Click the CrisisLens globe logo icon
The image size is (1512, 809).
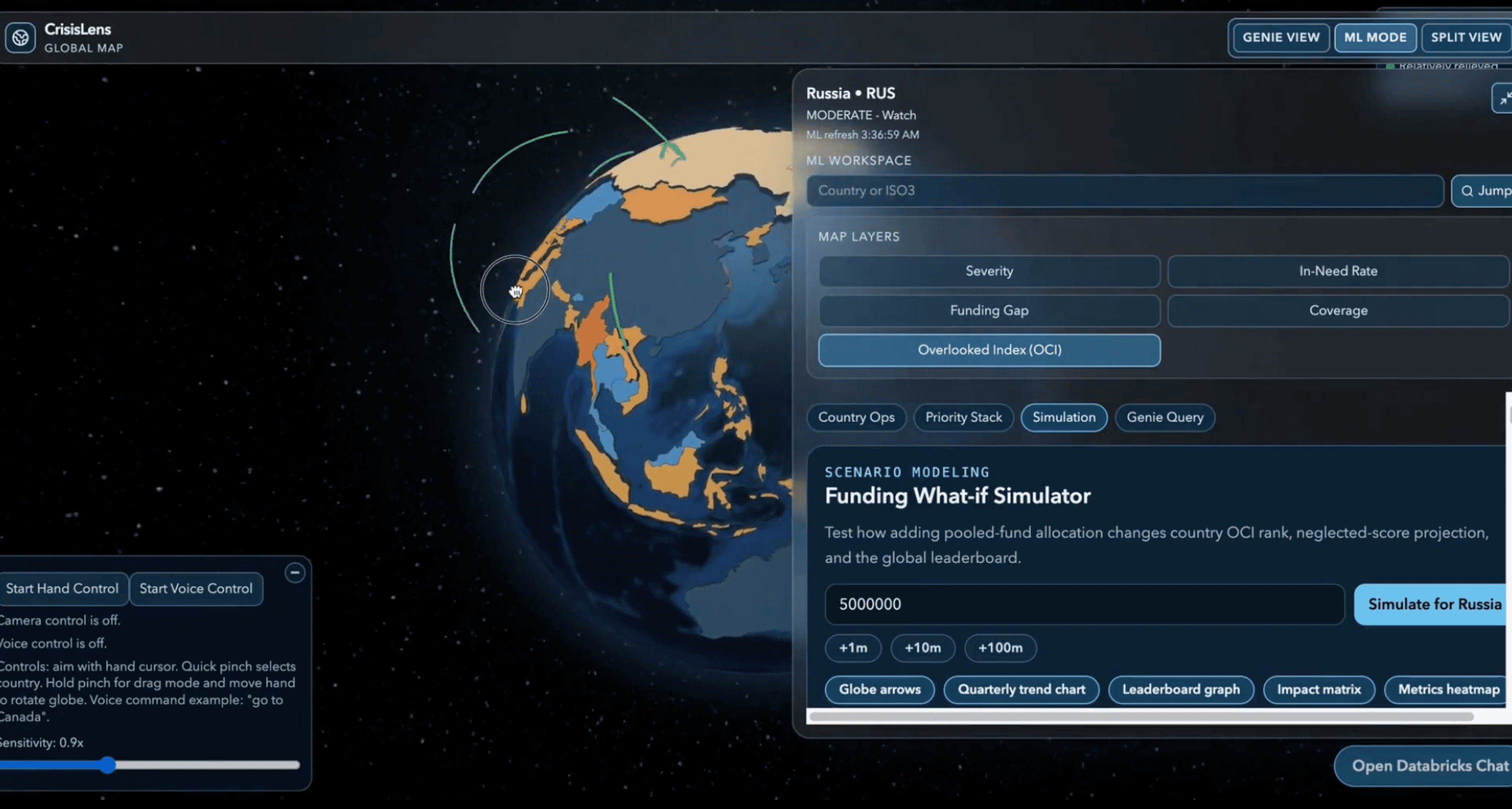click(20, 38)
